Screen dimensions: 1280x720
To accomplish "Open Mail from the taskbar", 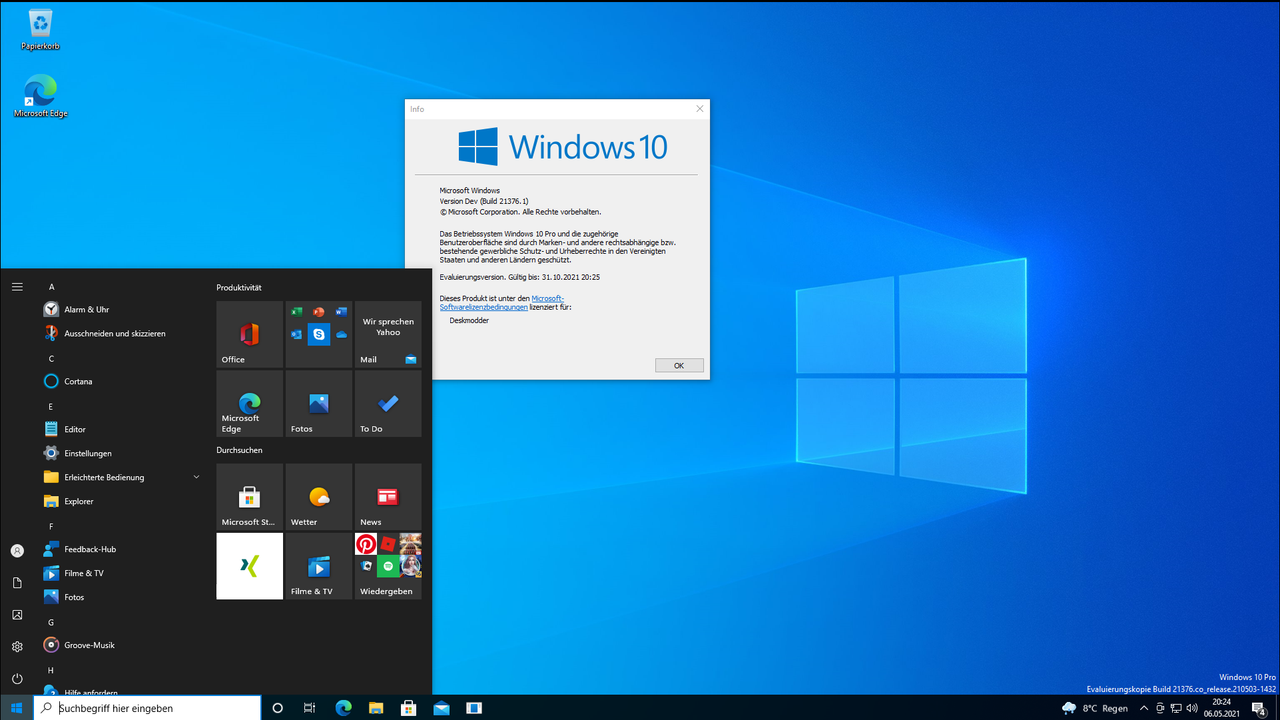I will click(441, 708).
